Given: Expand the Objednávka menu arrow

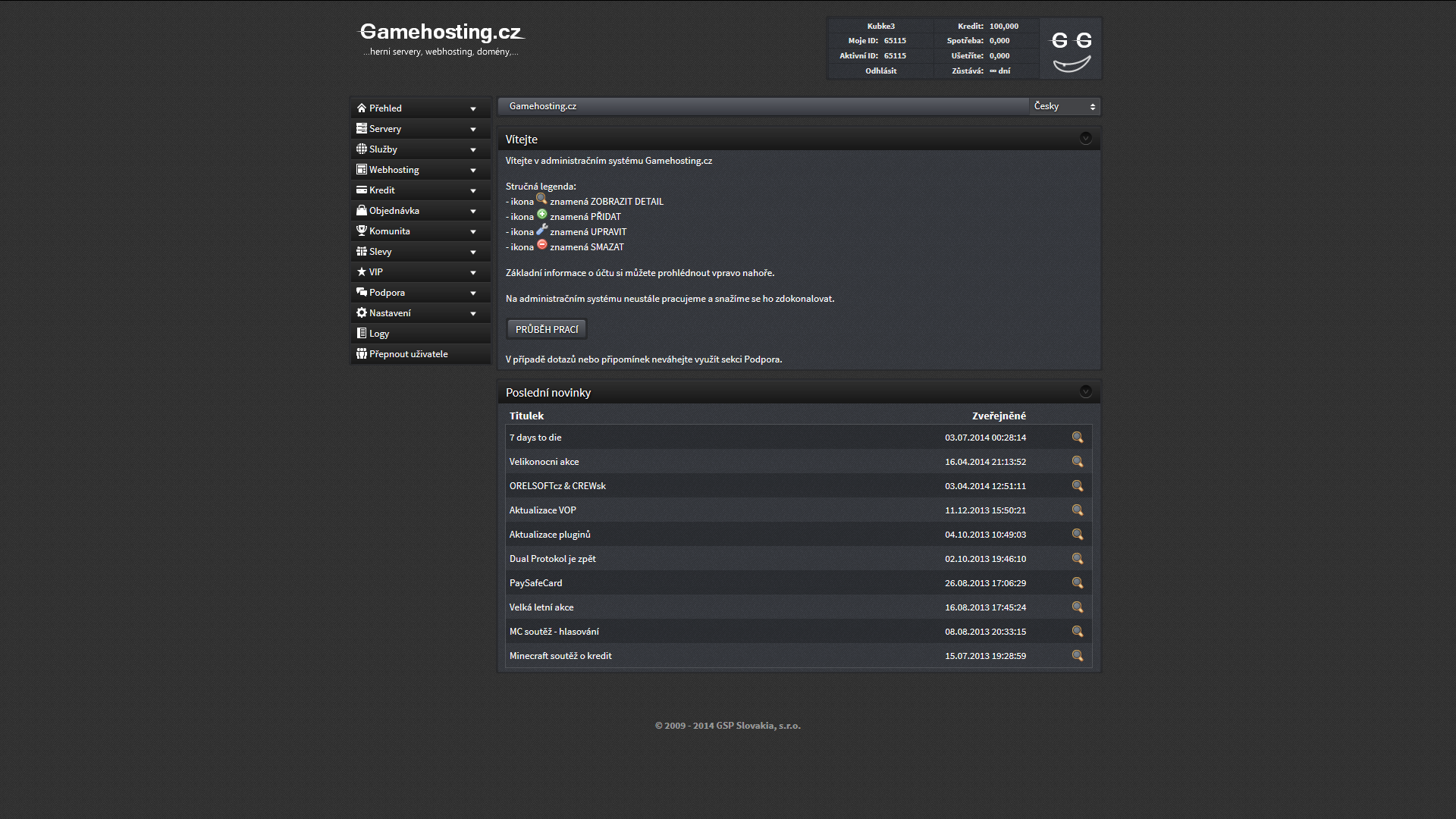Looking at the screenshot, I should coord(473,211).
